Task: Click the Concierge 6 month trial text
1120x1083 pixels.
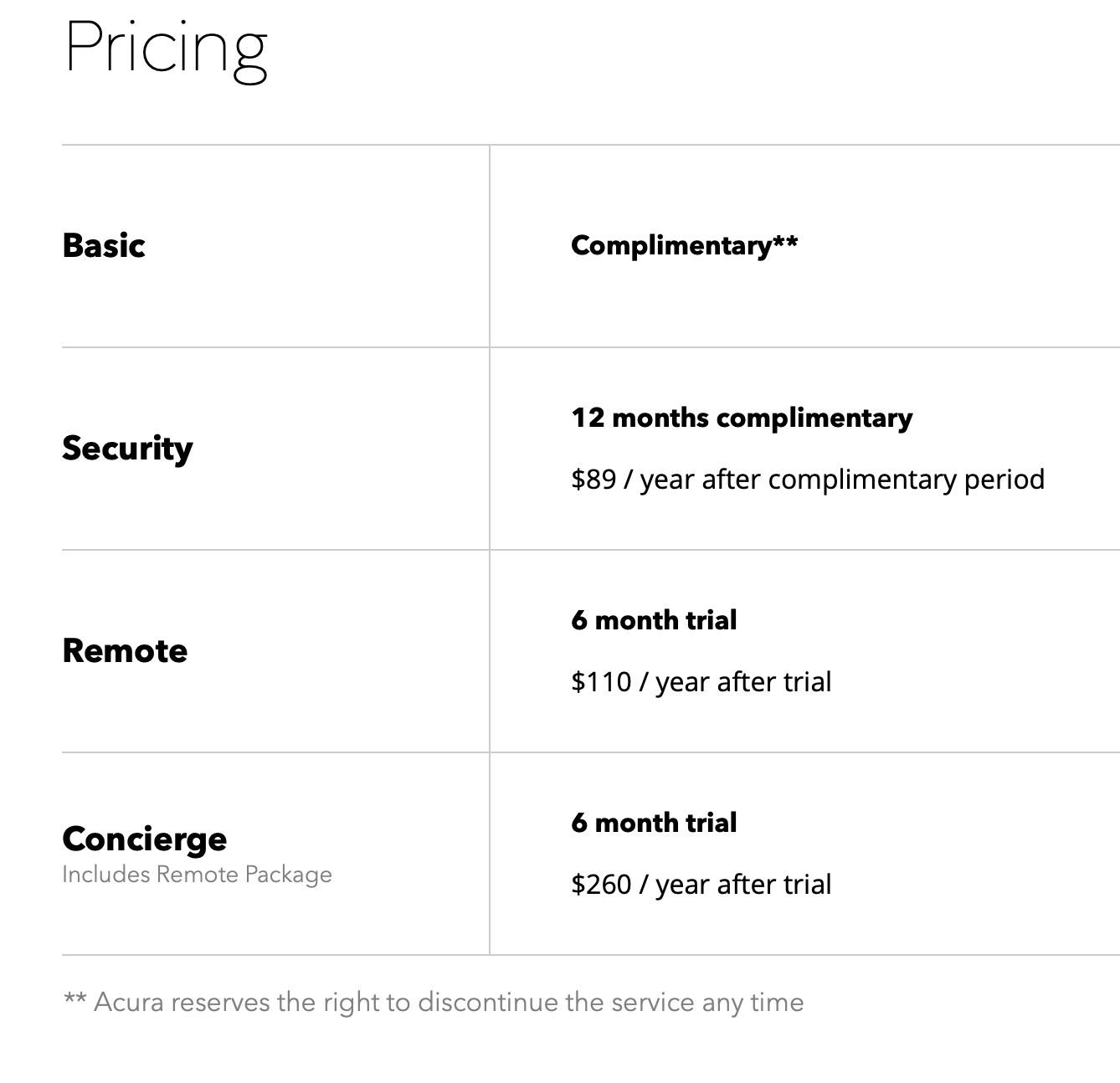Action: tap(654, 823)
